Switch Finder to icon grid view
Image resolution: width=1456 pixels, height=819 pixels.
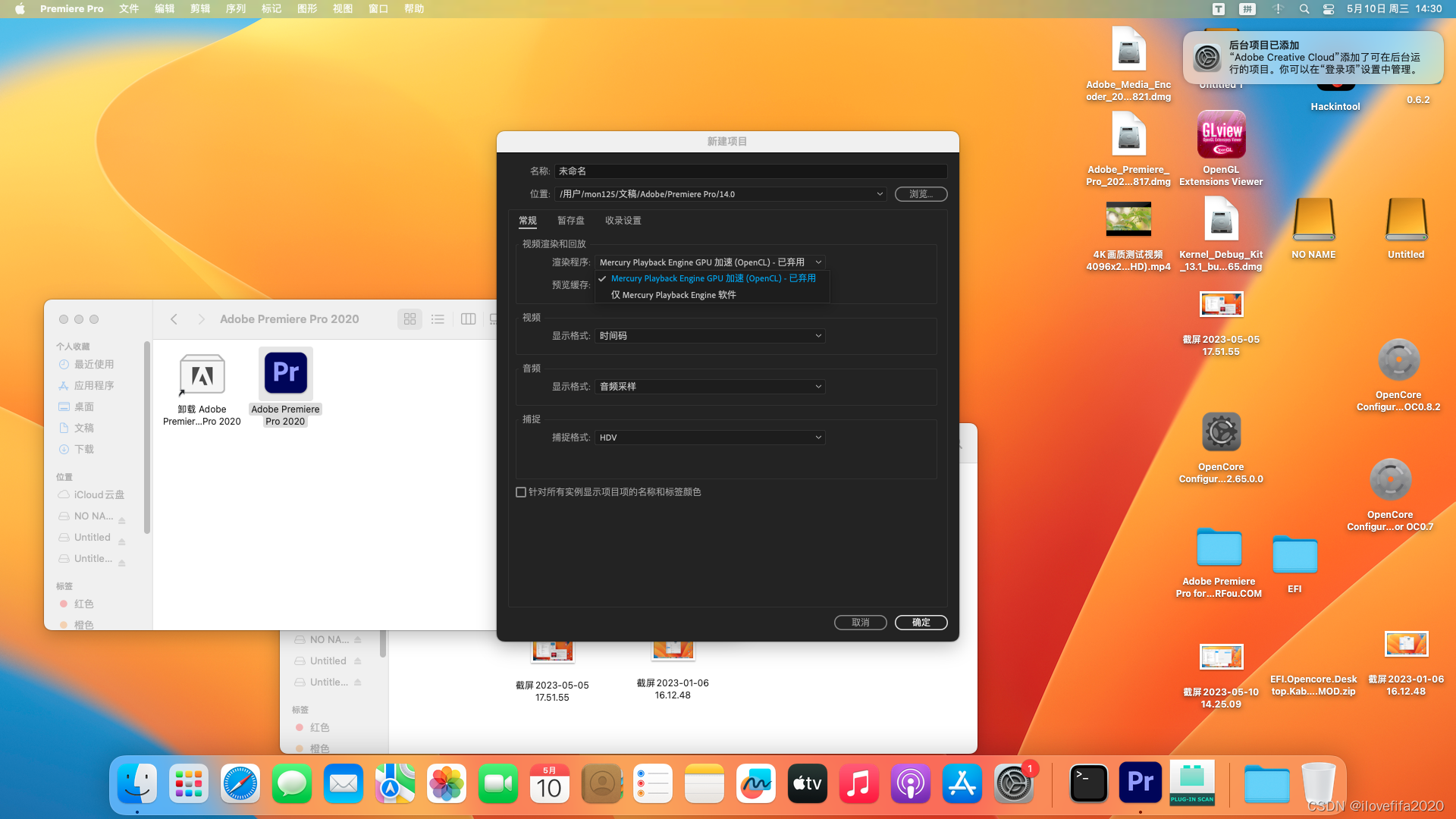click(409, 319)
